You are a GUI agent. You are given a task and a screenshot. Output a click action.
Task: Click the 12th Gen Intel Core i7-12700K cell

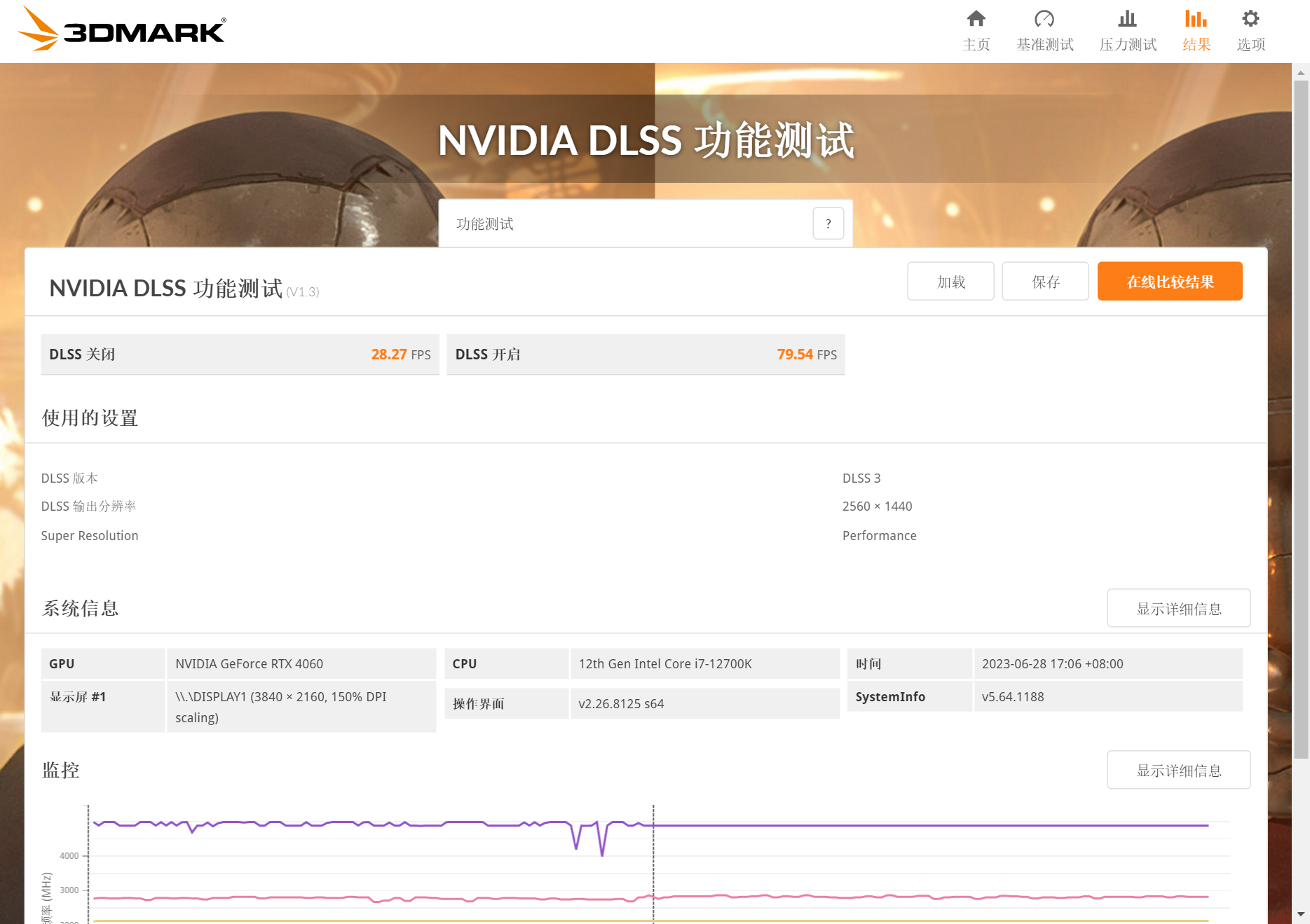(704, 663)
